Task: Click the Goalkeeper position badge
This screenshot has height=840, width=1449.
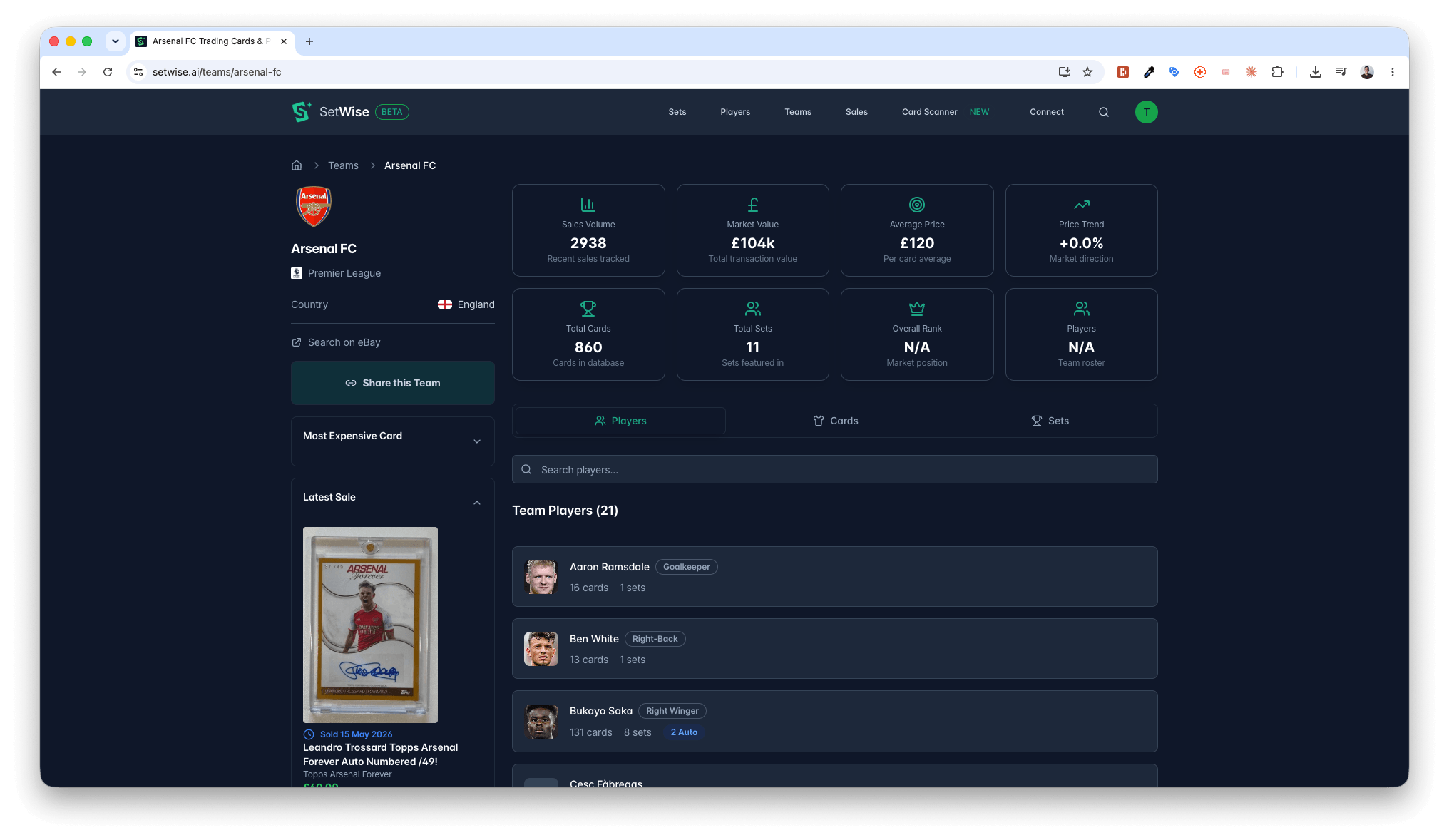Action: [687, 567]
